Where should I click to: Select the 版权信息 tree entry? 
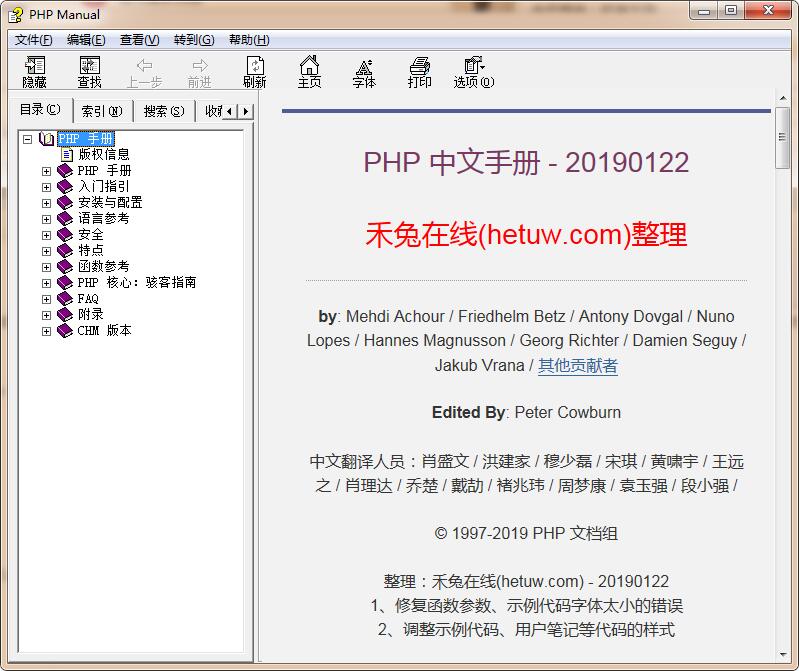click(x=104, y=154)
